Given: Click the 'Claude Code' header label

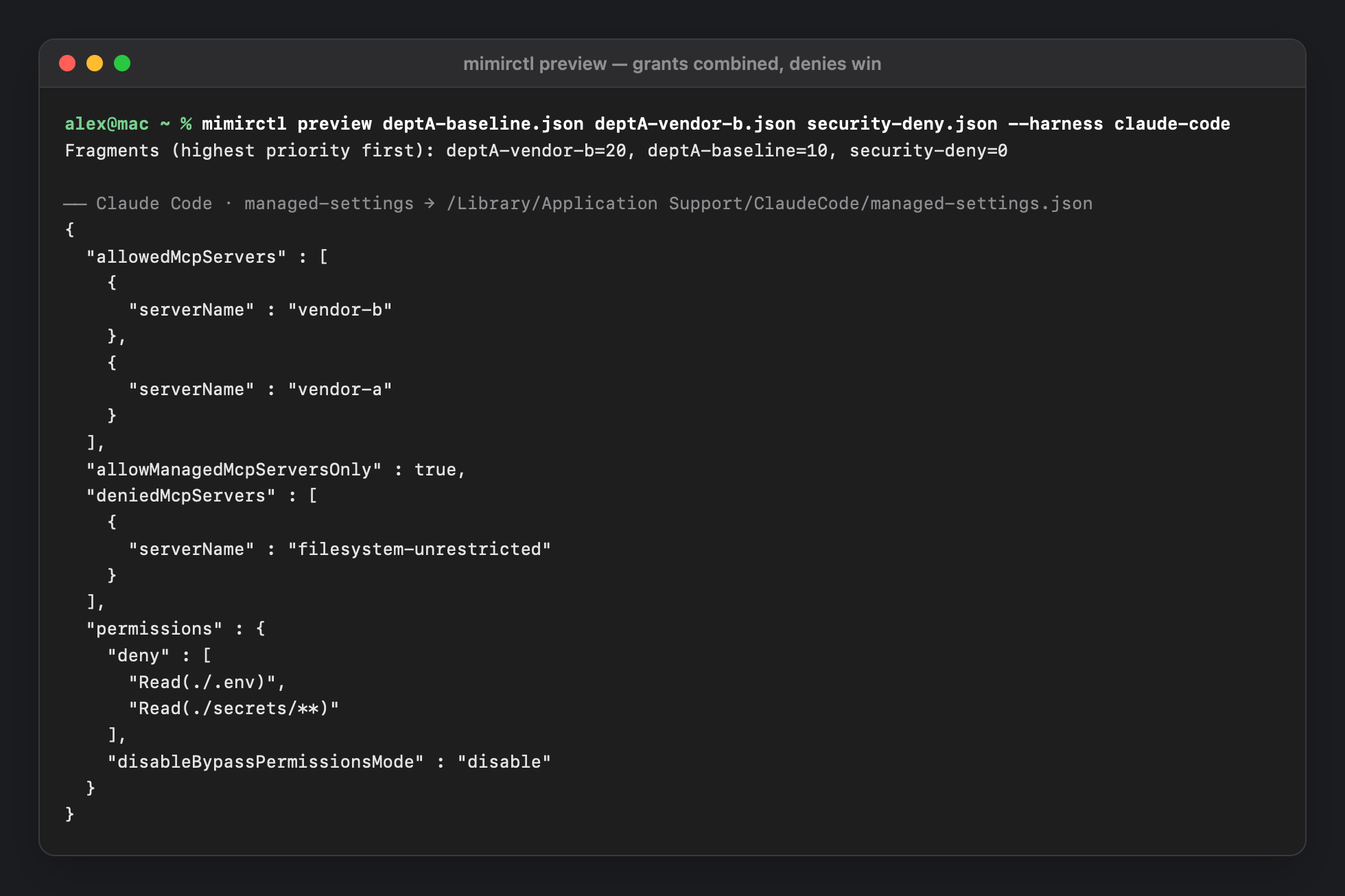Looking at the screenshot, I should 154,203.
